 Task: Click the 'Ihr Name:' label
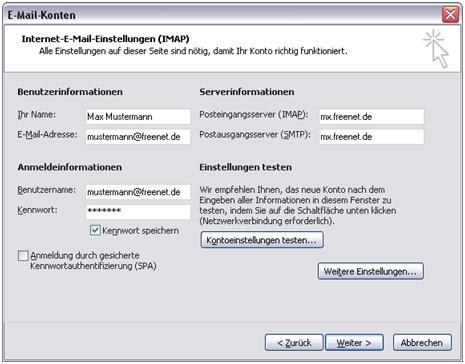[37, 115]
